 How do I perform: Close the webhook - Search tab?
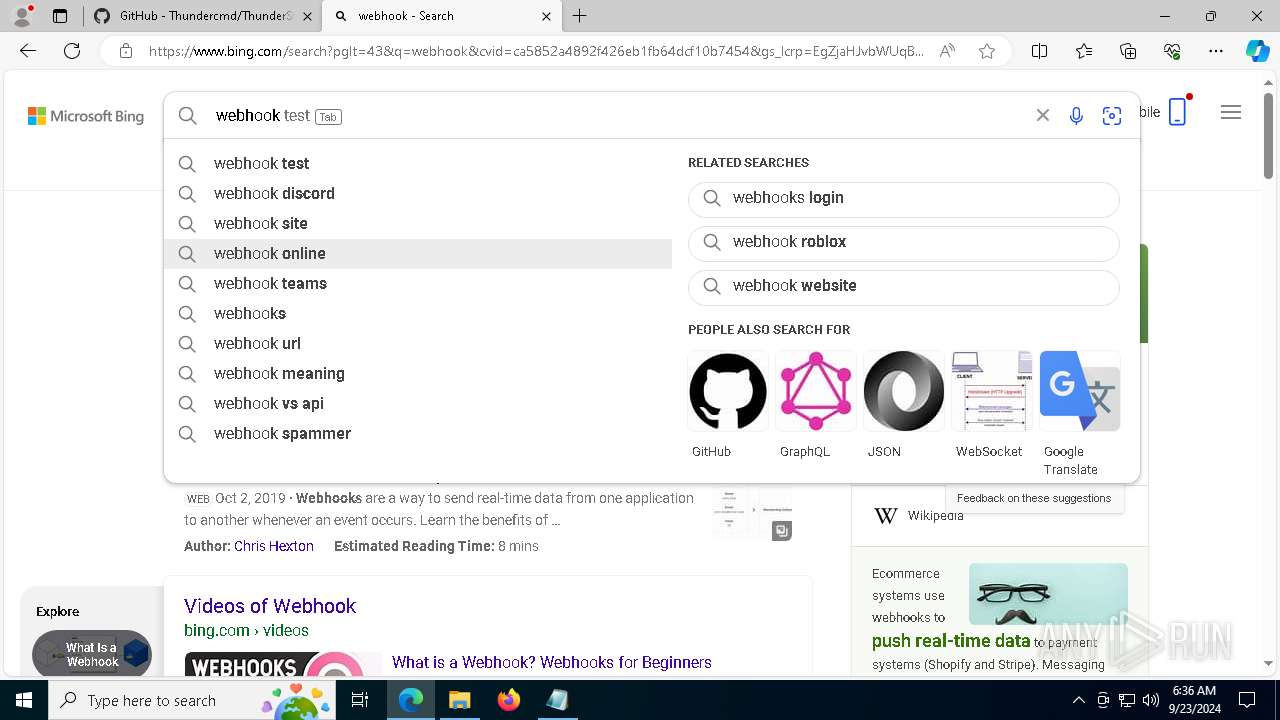[x=546, y=16]
